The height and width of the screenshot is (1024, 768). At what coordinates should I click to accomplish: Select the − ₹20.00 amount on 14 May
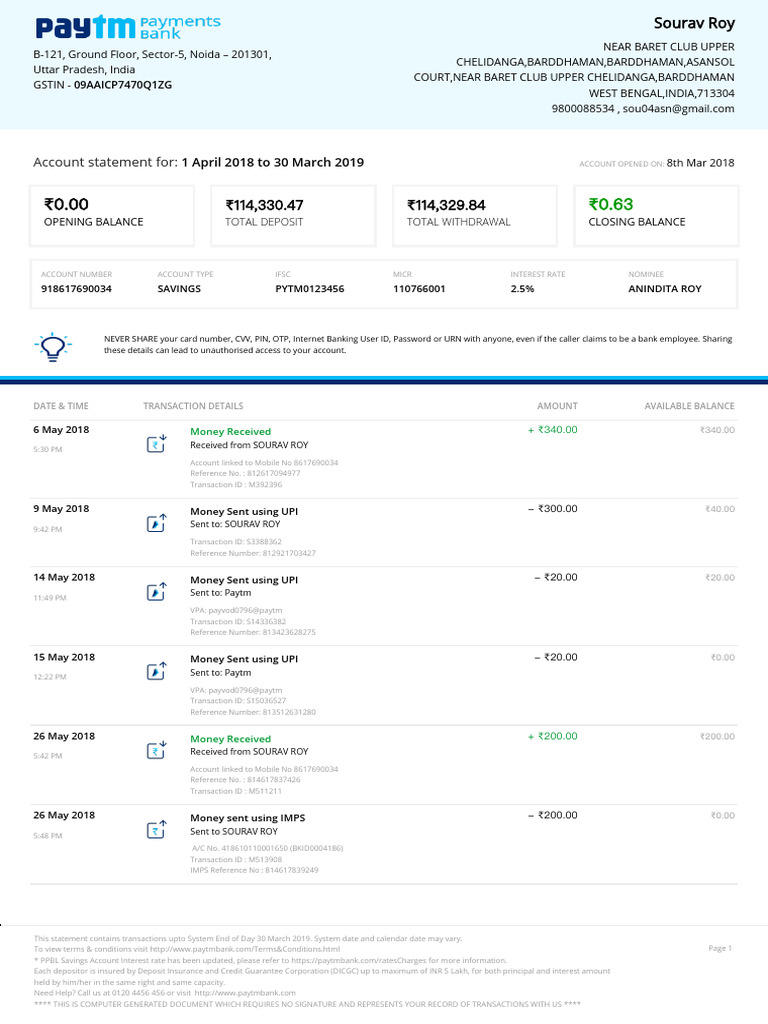coord(556,577)
